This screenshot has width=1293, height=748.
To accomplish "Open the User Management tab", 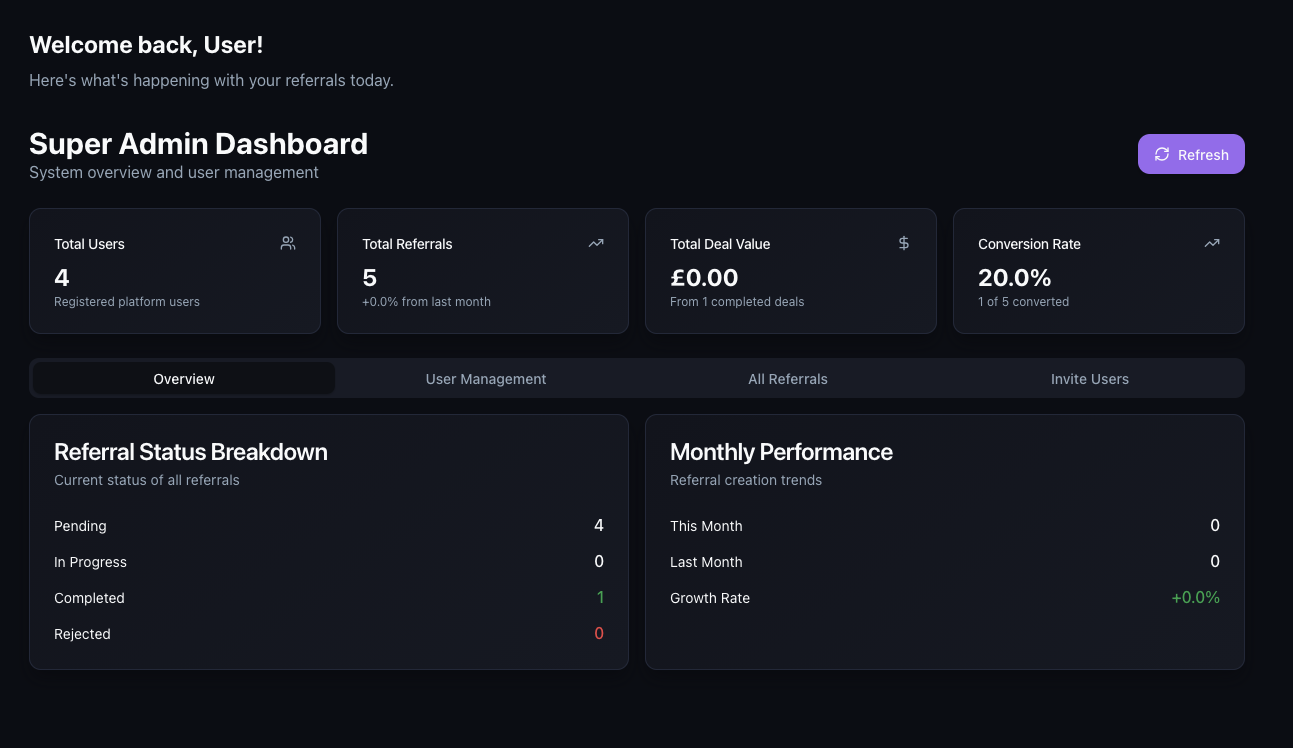I will point(486,379).
